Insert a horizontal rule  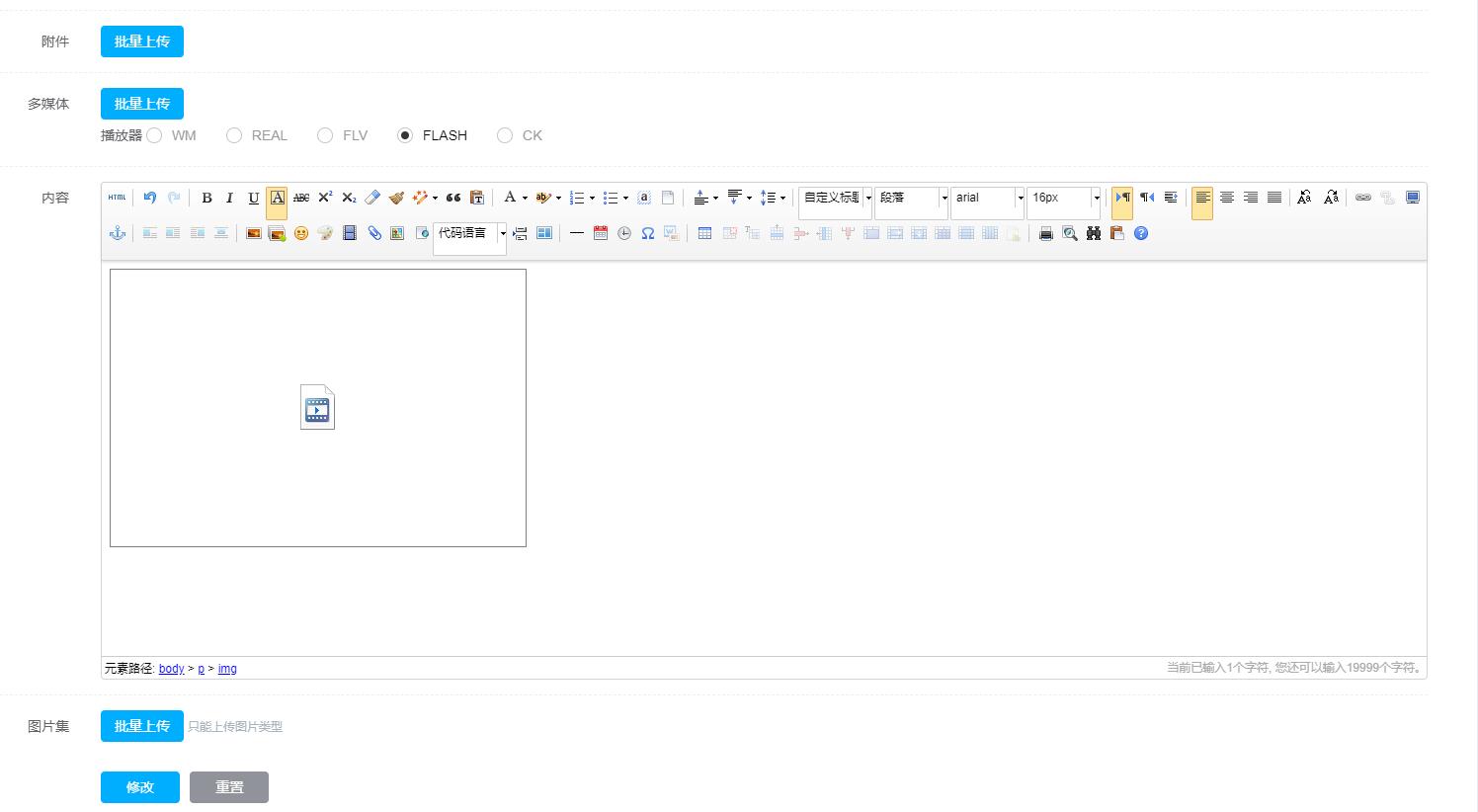[x=577, y=233]
